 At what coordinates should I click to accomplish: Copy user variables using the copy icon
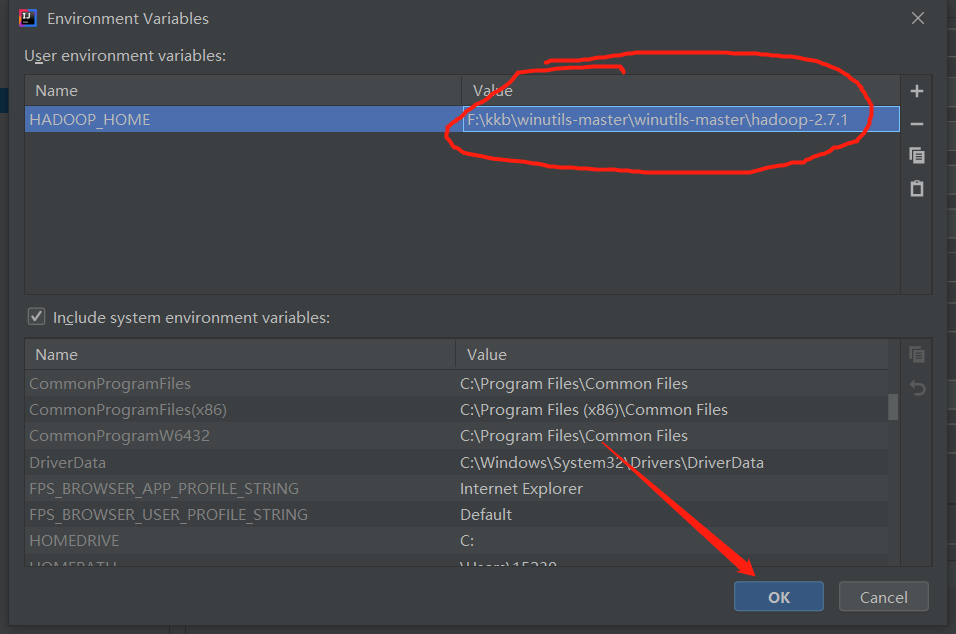click(916, 155)
